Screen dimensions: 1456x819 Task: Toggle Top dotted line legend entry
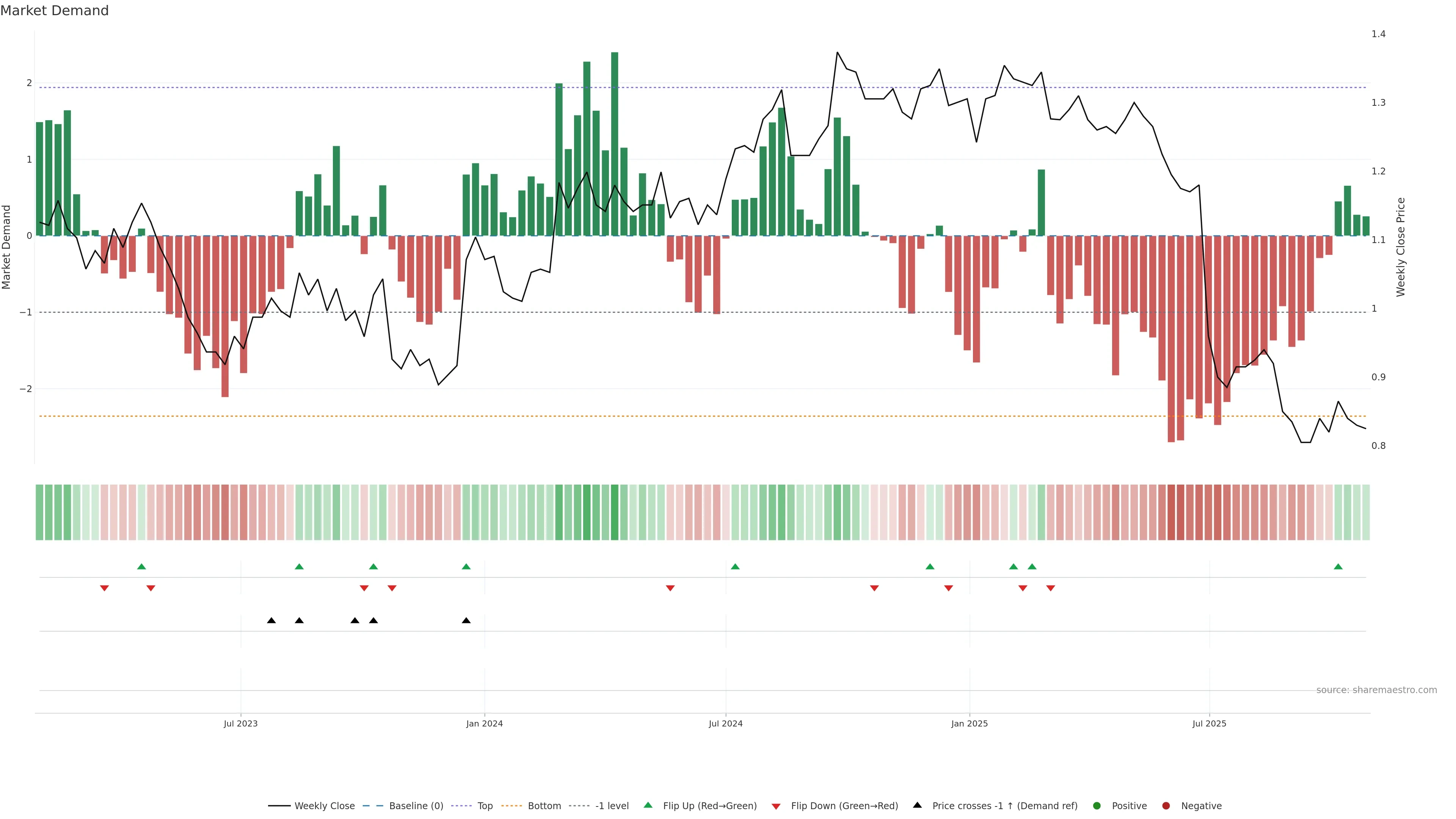tap(485, 806)
